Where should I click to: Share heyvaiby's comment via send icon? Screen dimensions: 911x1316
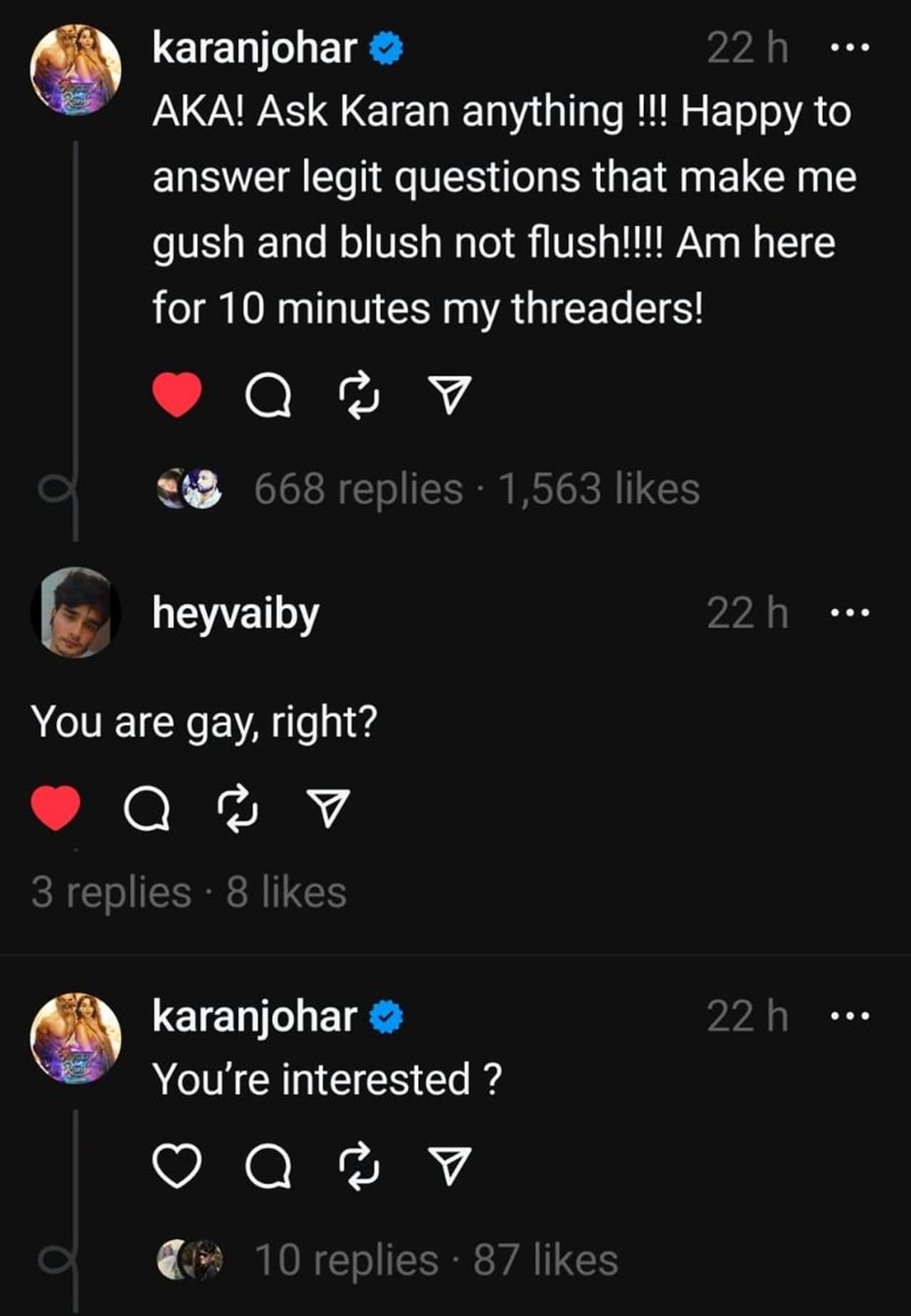(328, 808)
